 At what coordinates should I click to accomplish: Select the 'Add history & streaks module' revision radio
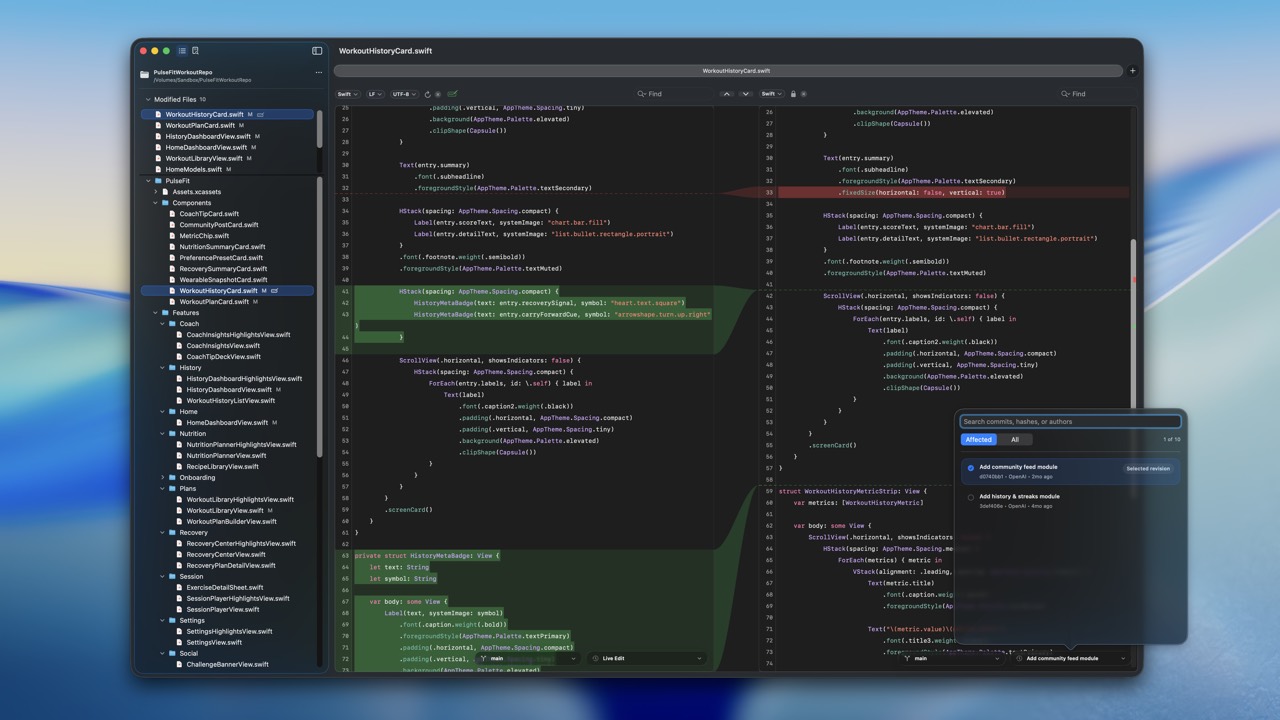(970, 497)
